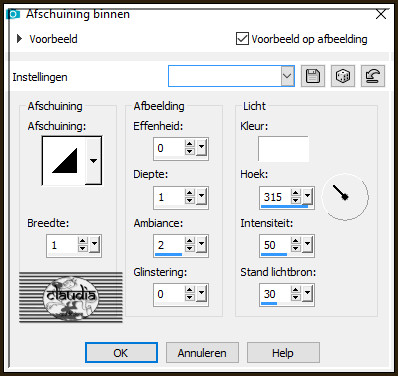Increase Effenheid with the up arrow
Screen dimensions: 398x376
190,144
